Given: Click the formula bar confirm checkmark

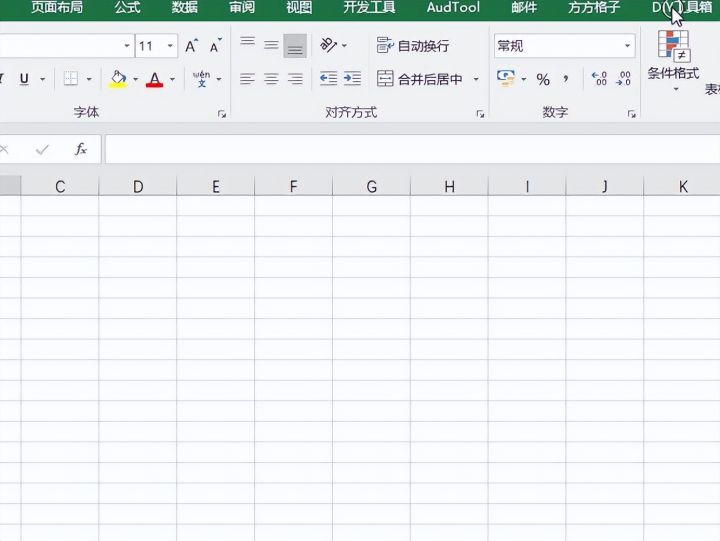Looking at the screenshot, I should (42, 149).
